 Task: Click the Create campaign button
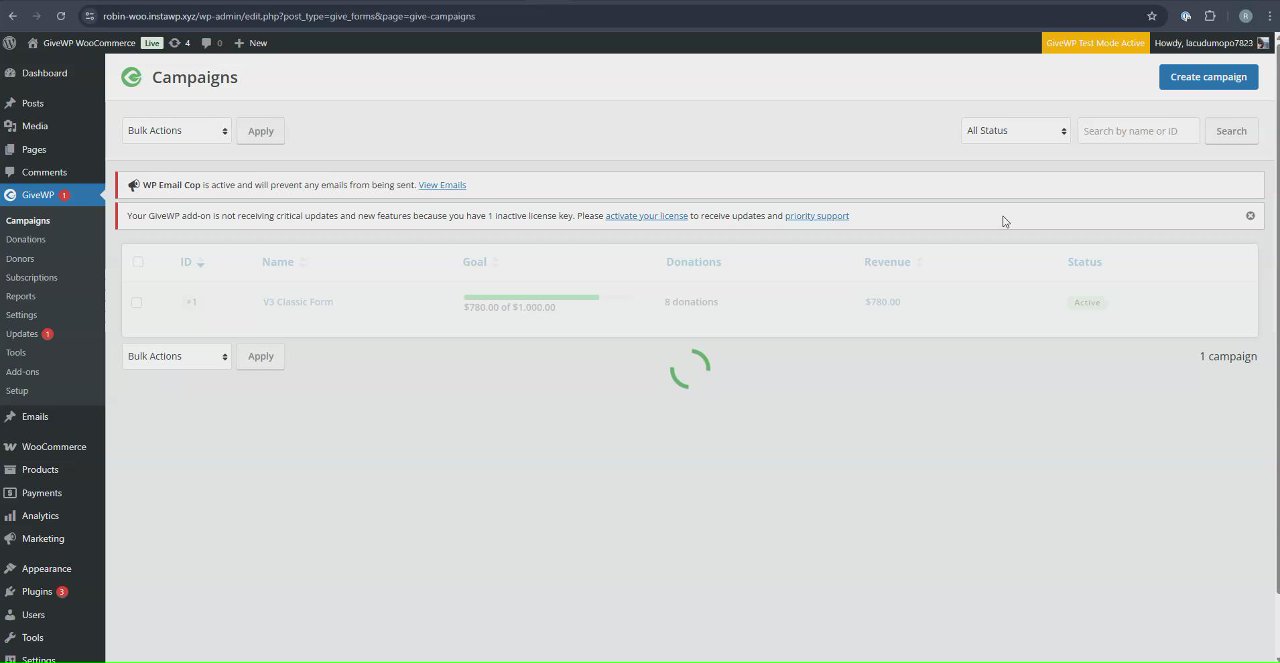coord(1208,77)
